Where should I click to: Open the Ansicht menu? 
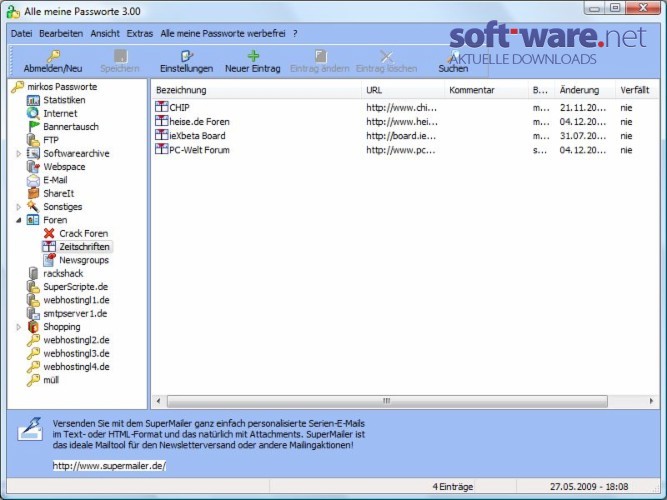(x=105, y=34)
